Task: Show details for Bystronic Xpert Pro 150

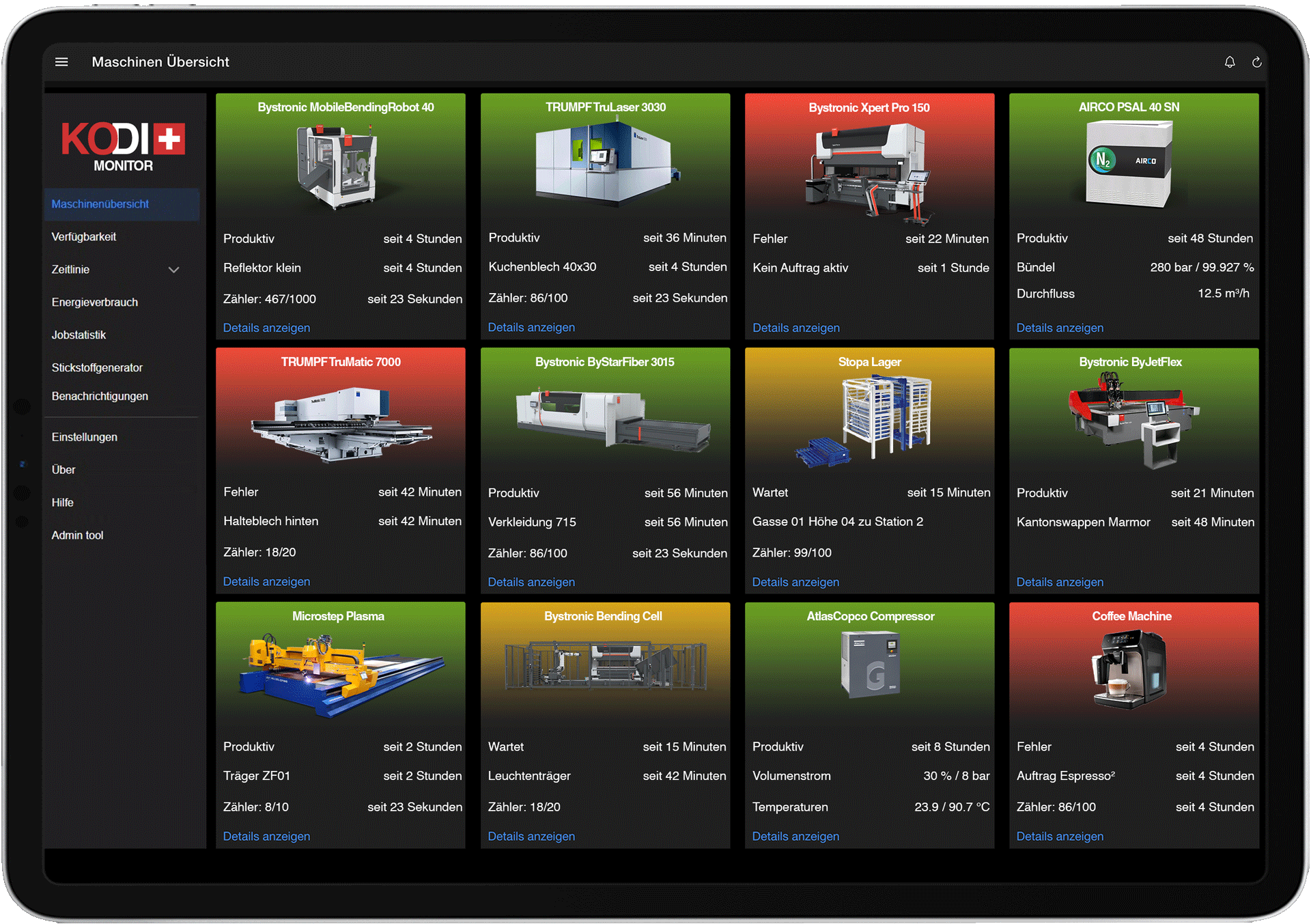Action: [796, 328]
